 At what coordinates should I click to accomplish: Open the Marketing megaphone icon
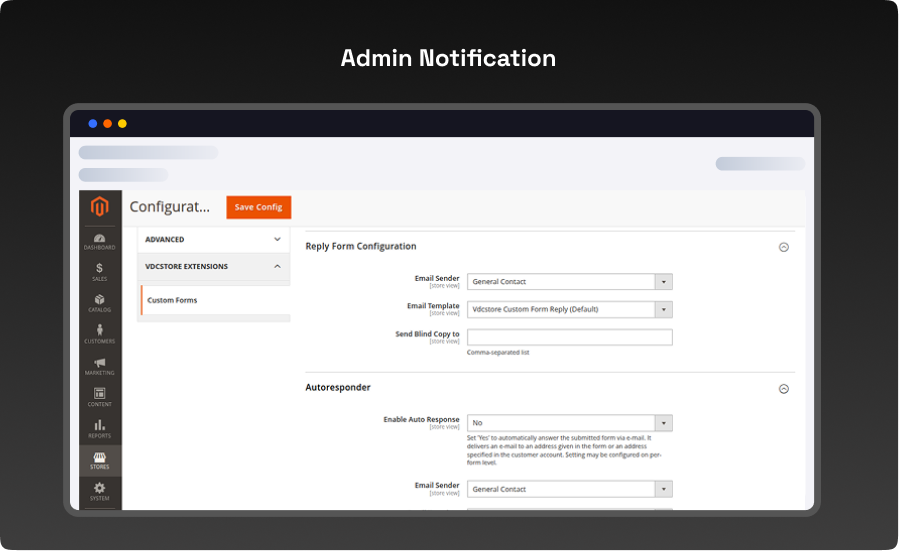point(99,365)
